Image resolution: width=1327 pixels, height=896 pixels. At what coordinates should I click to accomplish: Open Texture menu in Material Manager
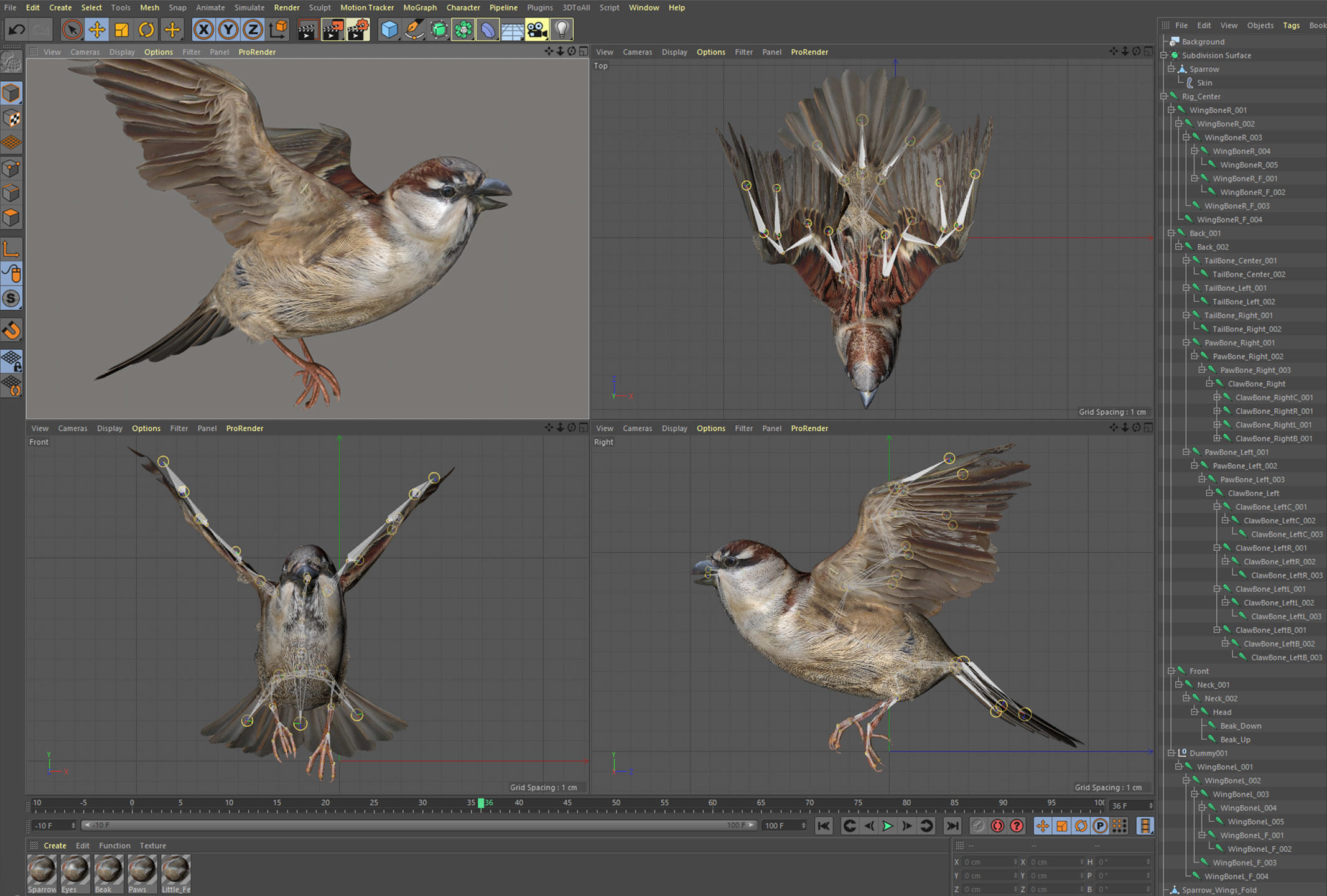153,846
